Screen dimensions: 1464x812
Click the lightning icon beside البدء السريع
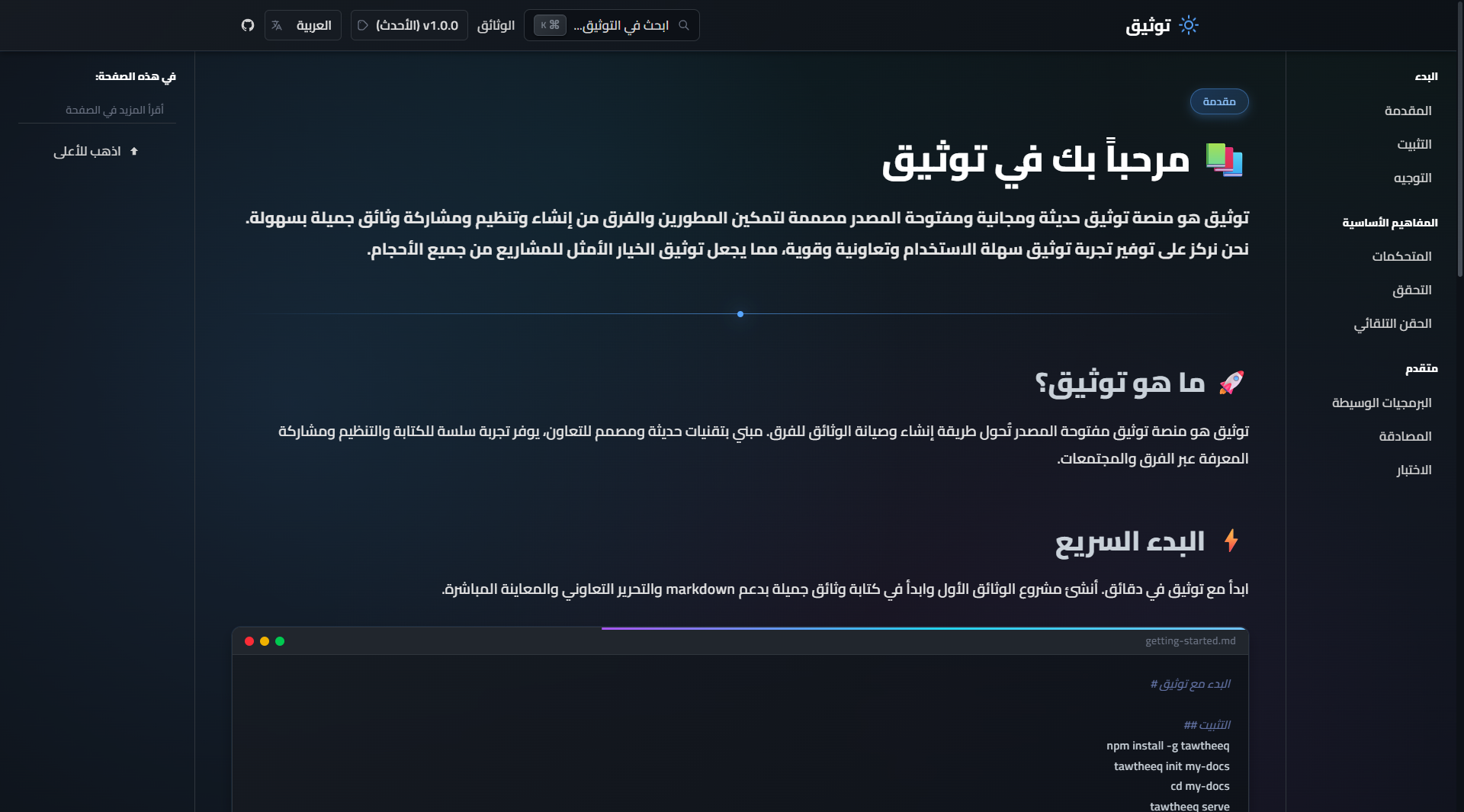[x=1231, y=541]
